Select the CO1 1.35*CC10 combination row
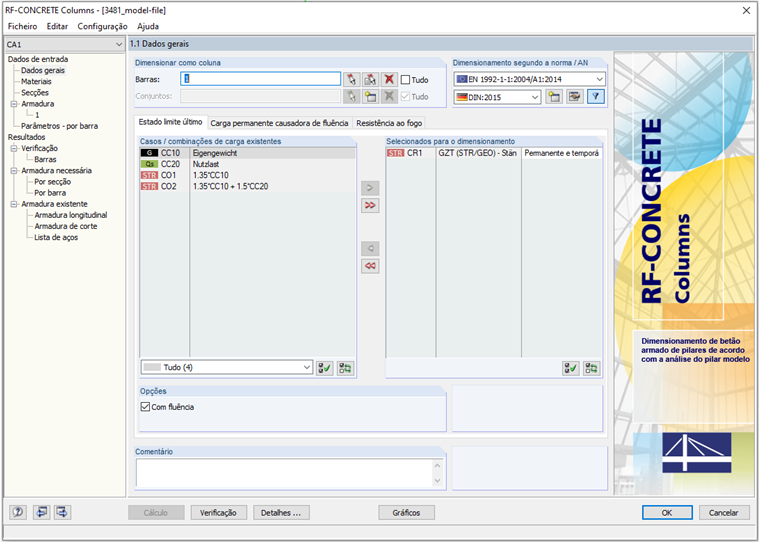This screenshot has width=760, height=542. tap(248, 175)
